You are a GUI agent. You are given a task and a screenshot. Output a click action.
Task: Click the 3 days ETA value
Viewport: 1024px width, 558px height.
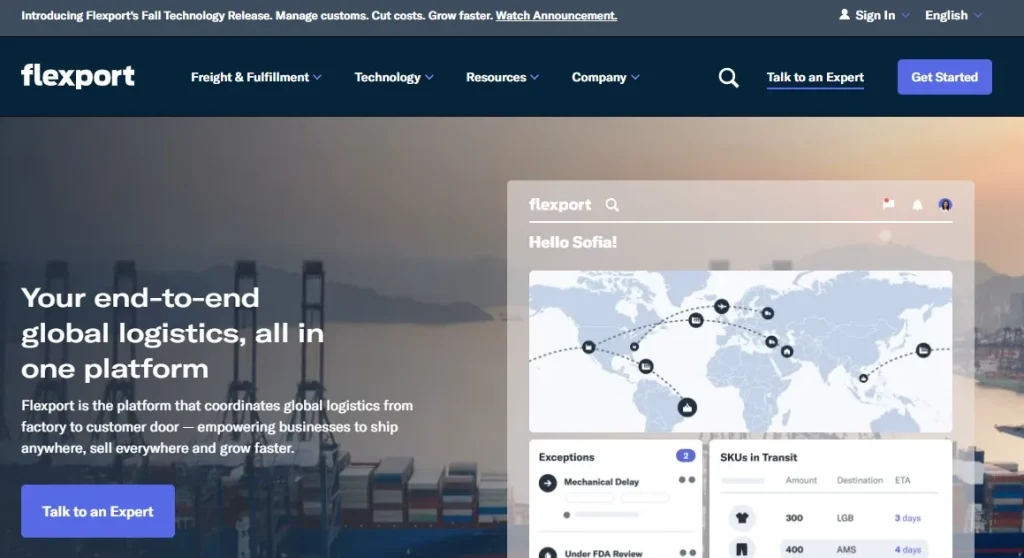click(x=908, y=518)
